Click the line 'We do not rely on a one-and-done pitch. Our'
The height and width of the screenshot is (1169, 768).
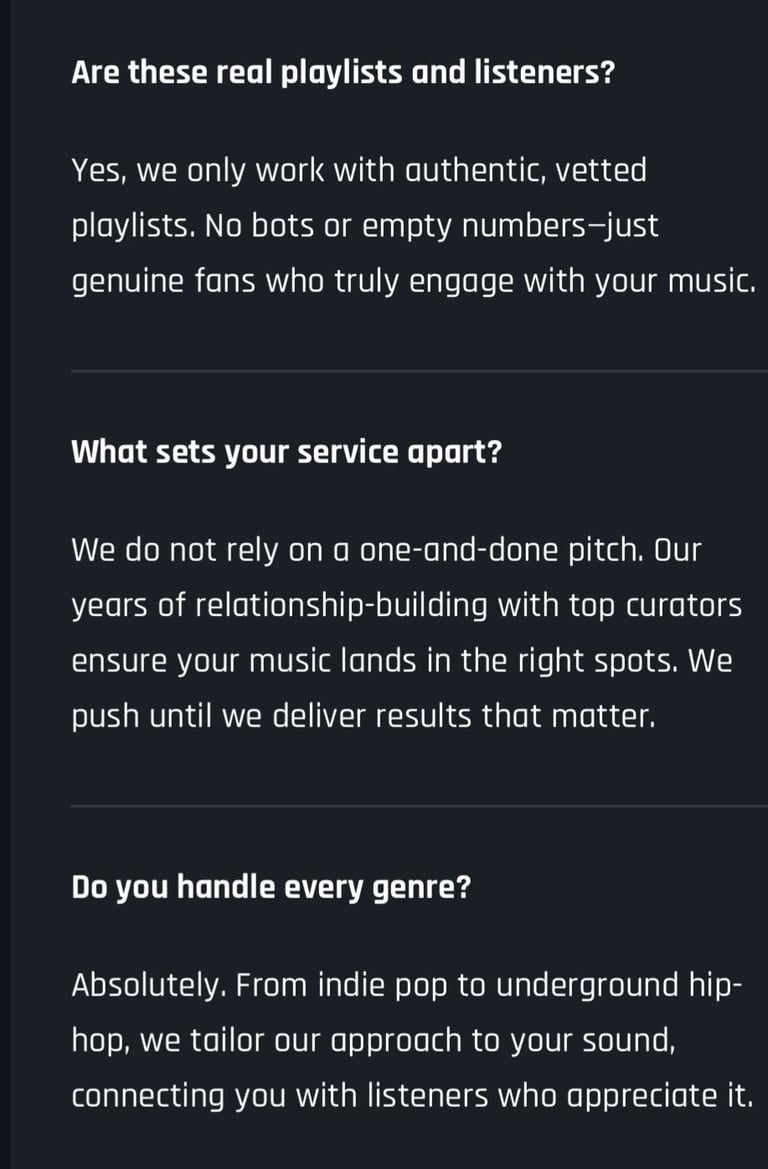[386, 550]
